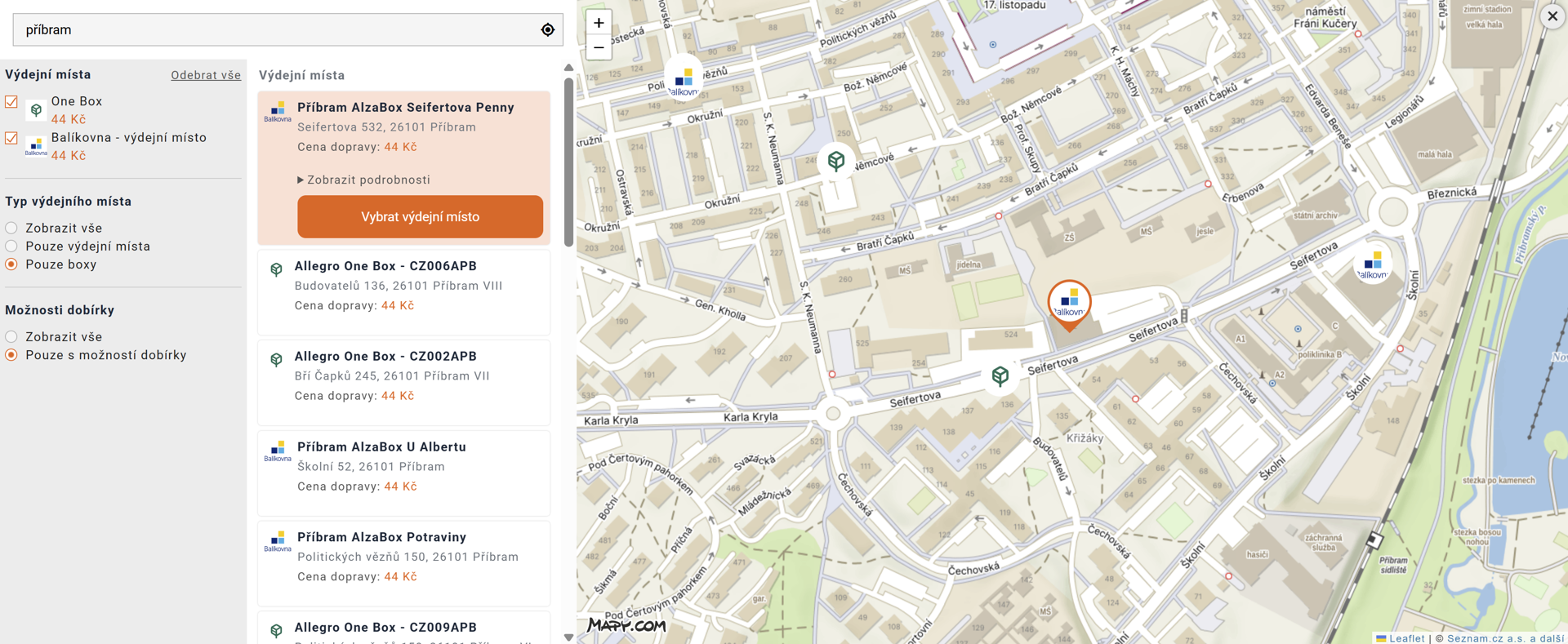Select 'Pouze výdejní místa' radio option
The height and width of the screenshot is (644, 1568).
click(11, 246)
